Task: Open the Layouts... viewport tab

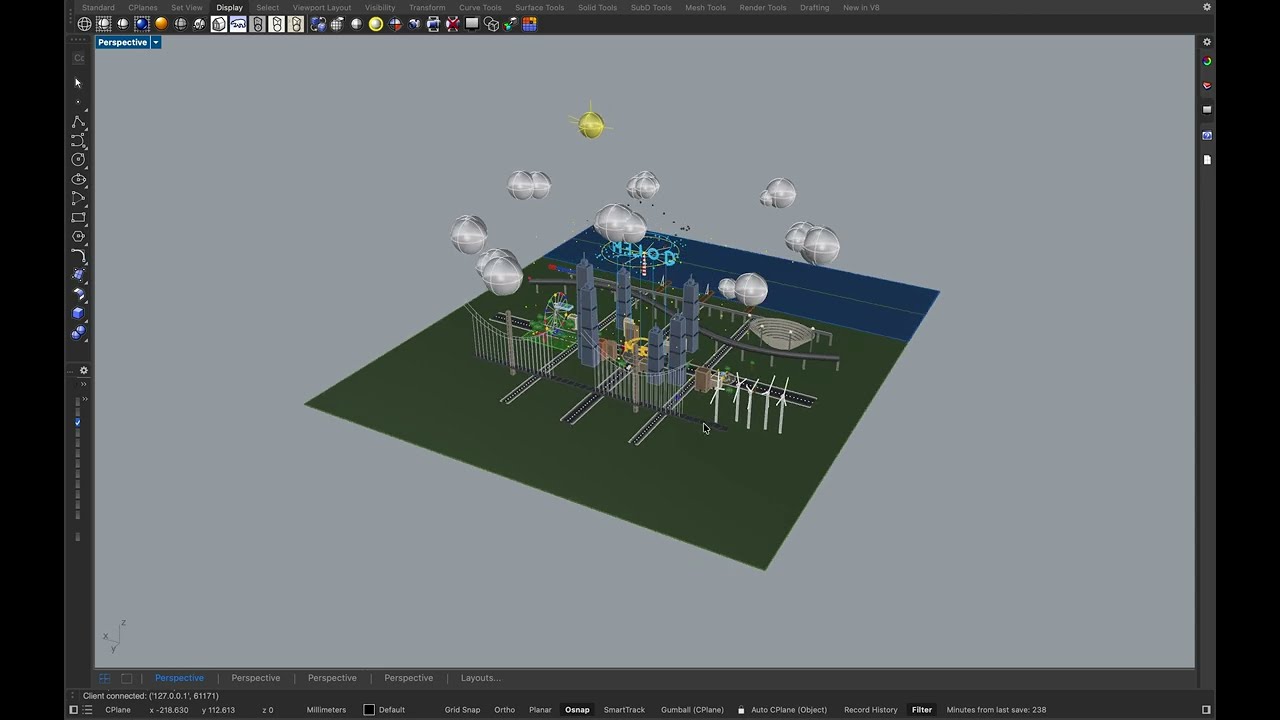Action: [x=480, y=678]
